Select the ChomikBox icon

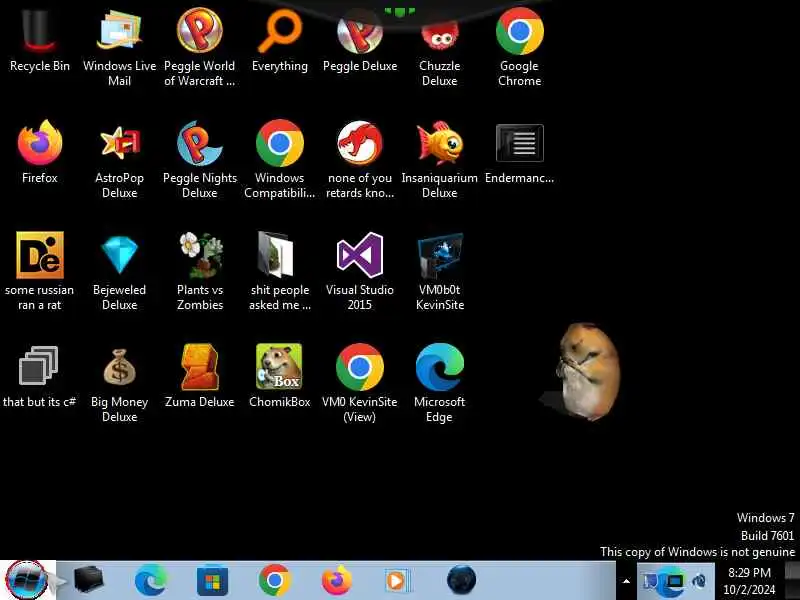click(280, 376)
